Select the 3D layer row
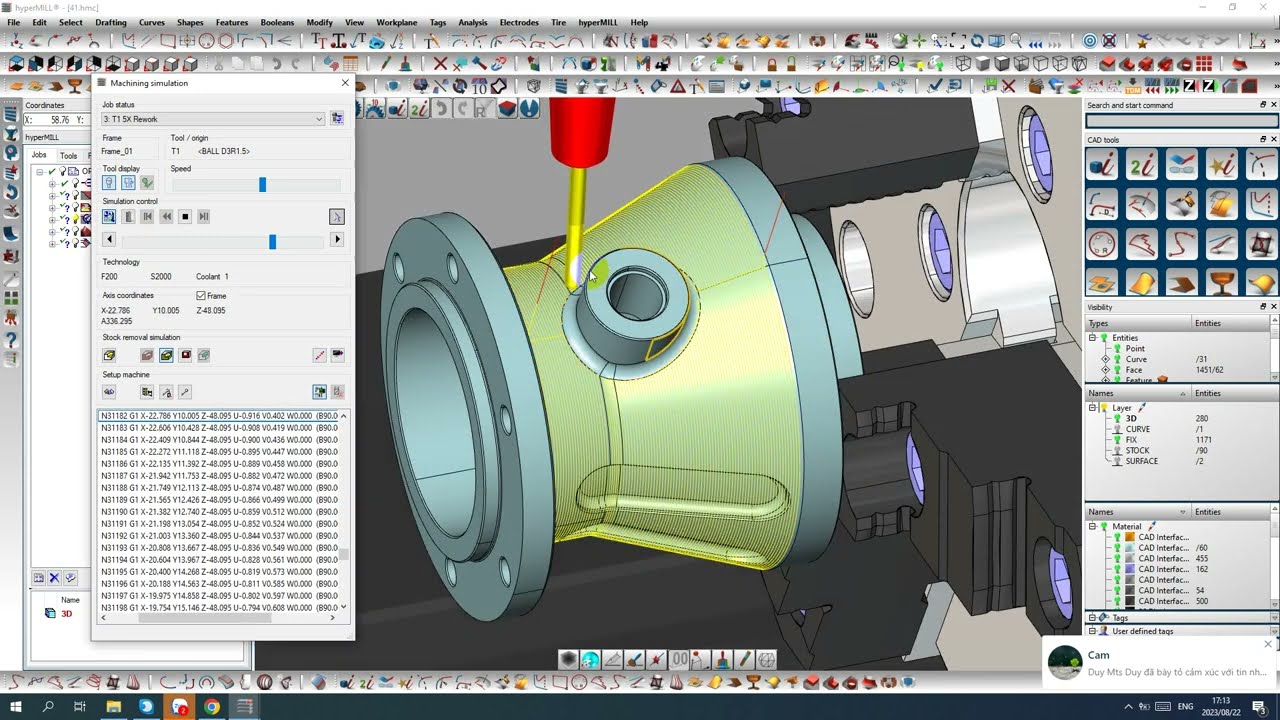1280x720 pixels. (1180, 419)
